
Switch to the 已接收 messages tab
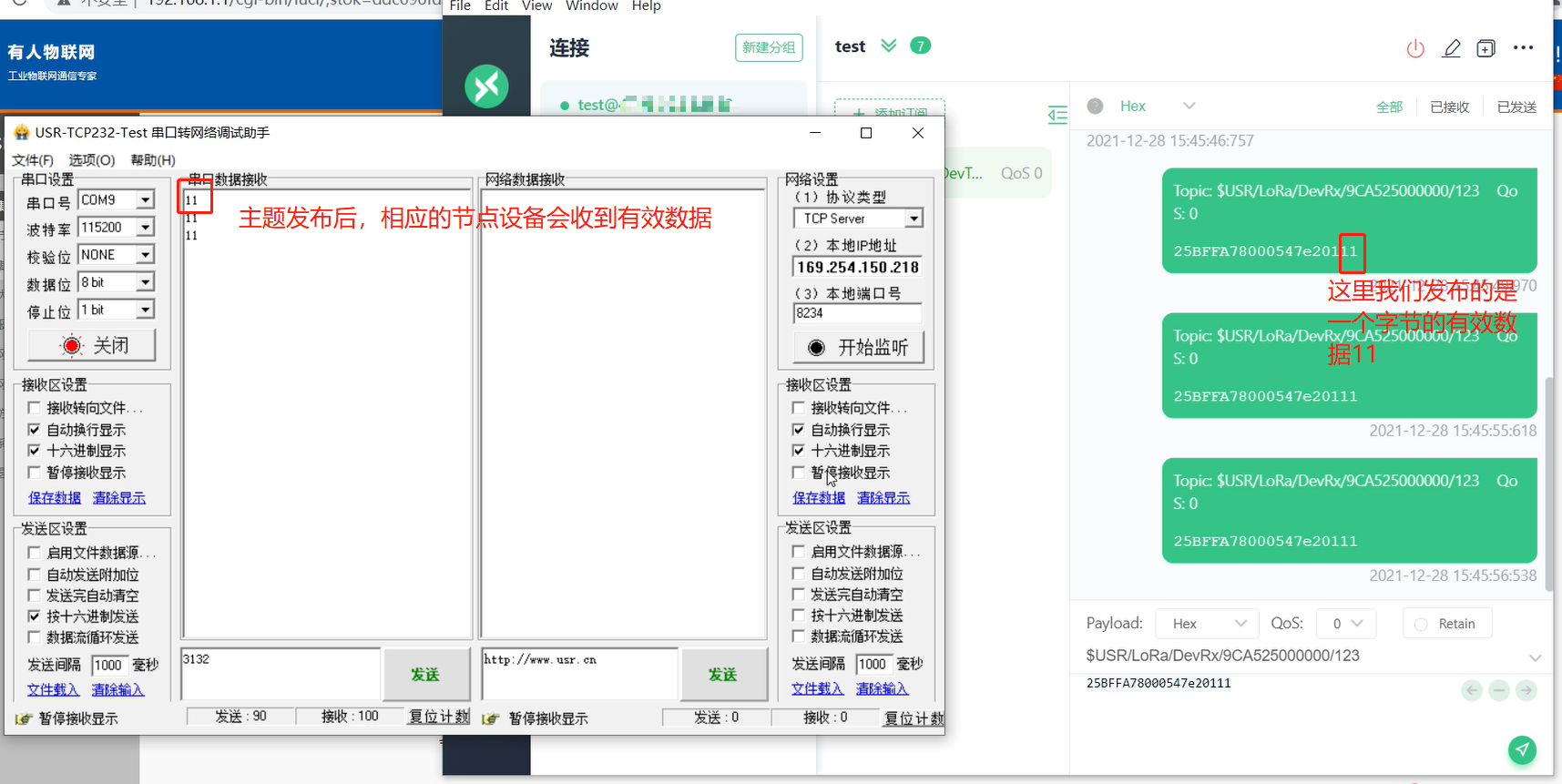[1449, 107]
